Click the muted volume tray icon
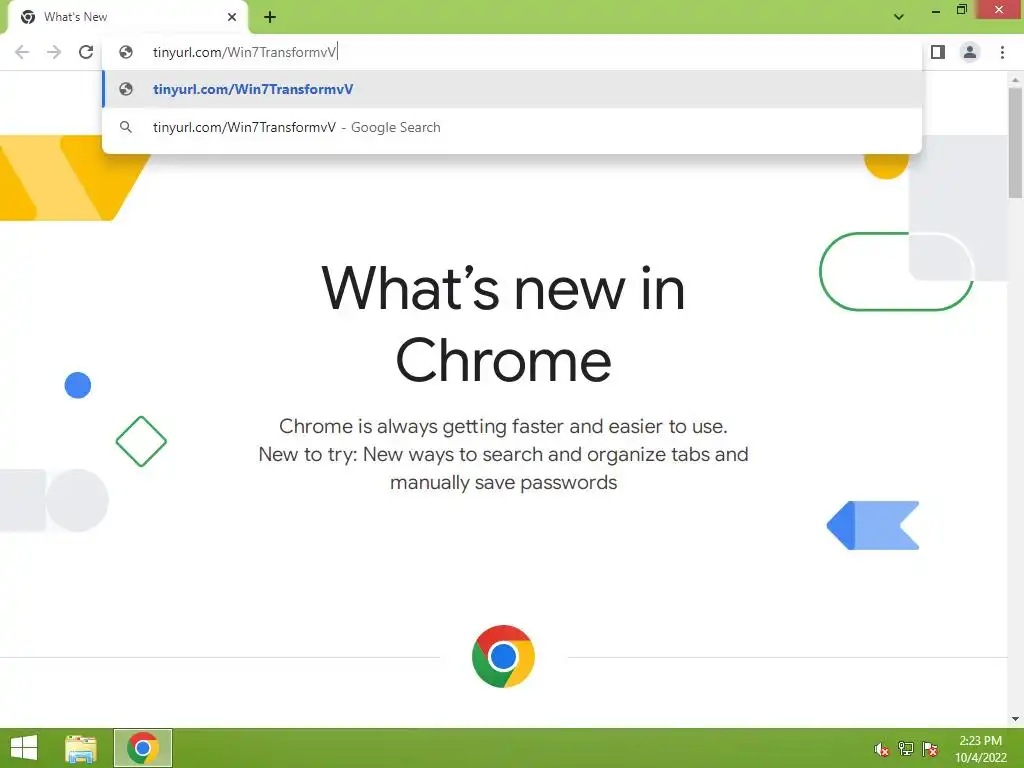Screen dimensions: 1024x768 coord(881,749)
